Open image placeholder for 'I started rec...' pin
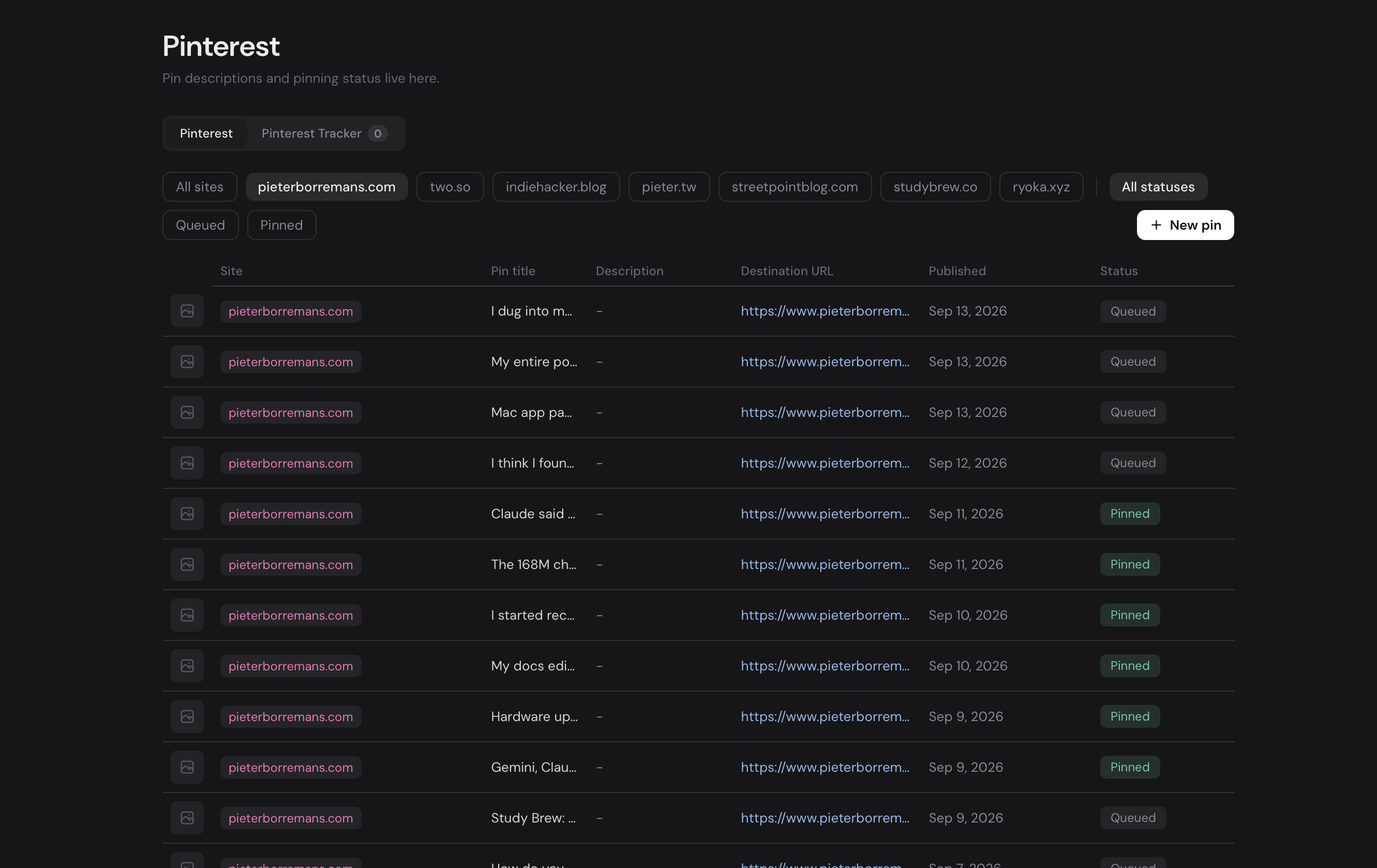The height and width of the screenshot is (868, 1377). tap(187, 615)
